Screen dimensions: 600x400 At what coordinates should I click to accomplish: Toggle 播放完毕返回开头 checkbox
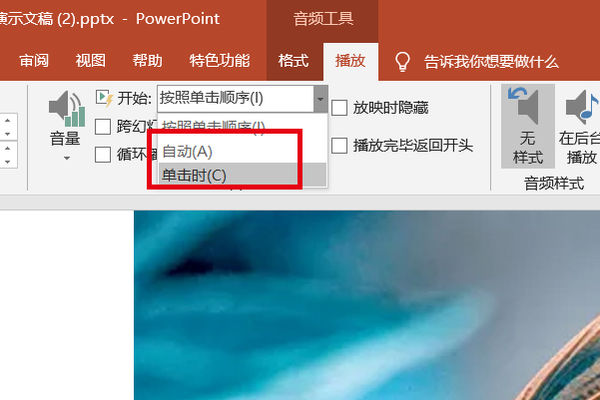tap(339, 146)
